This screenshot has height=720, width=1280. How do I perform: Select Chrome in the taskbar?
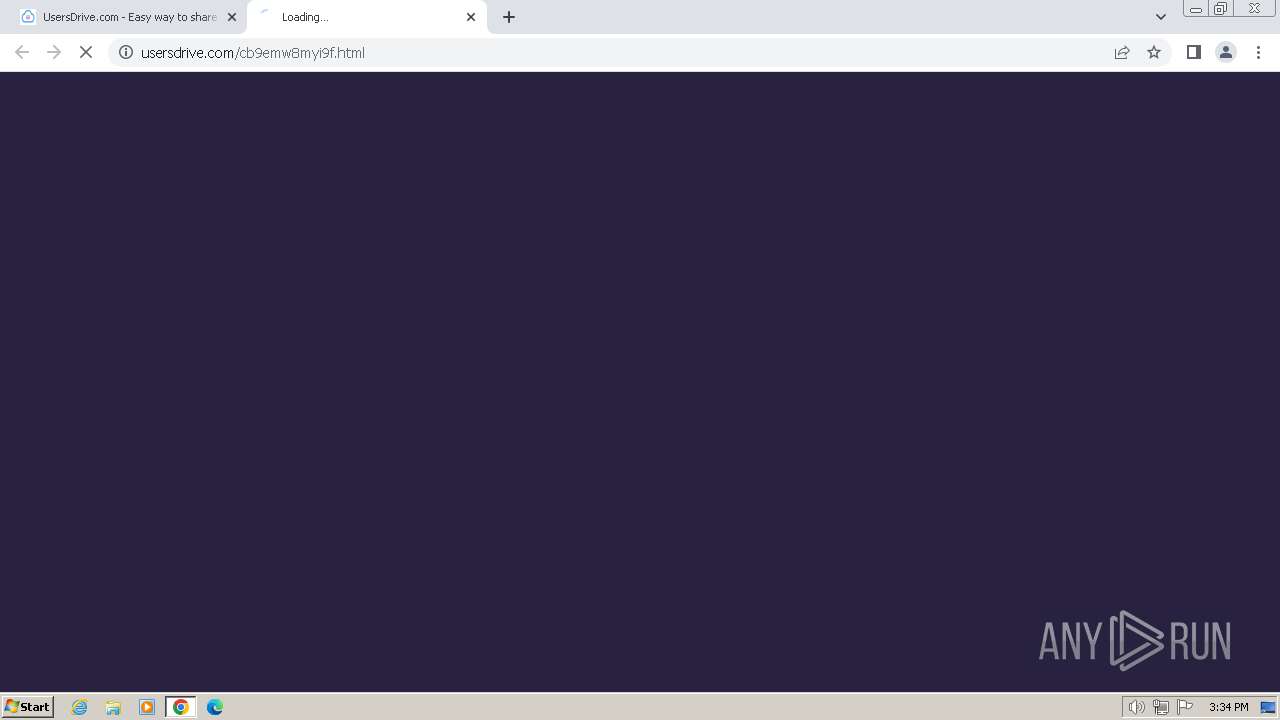click(181, 707)
